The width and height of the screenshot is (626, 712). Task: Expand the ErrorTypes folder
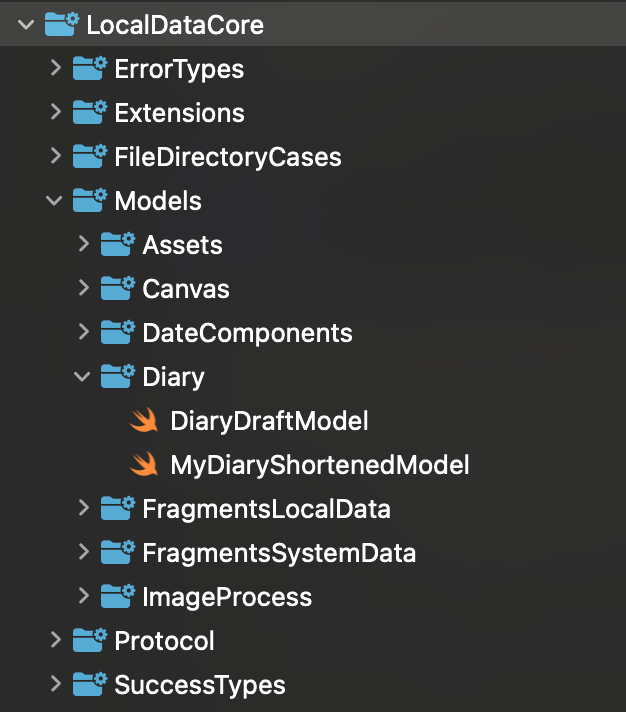coord(55,69)
